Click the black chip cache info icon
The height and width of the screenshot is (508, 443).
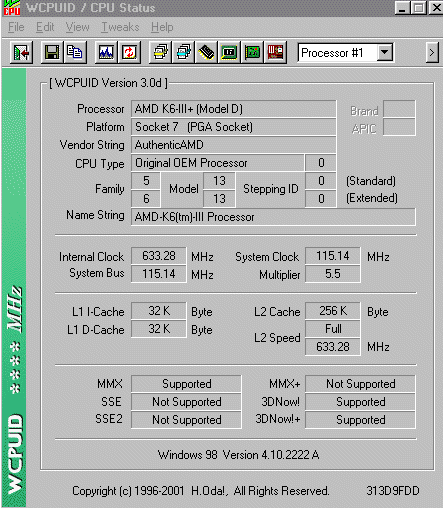tap(206, 53)
